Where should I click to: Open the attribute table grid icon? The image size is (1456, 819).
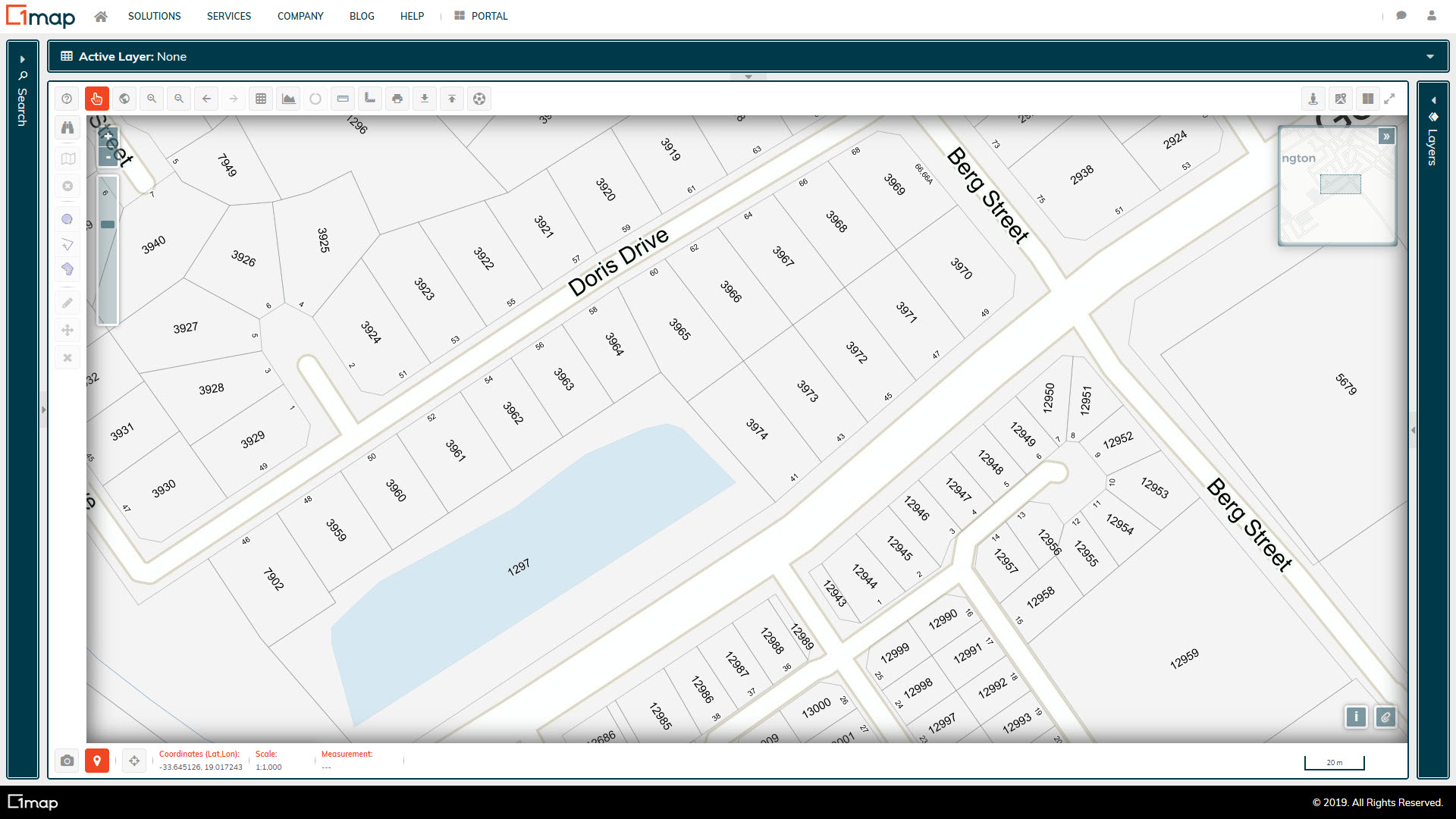(261, 99)
